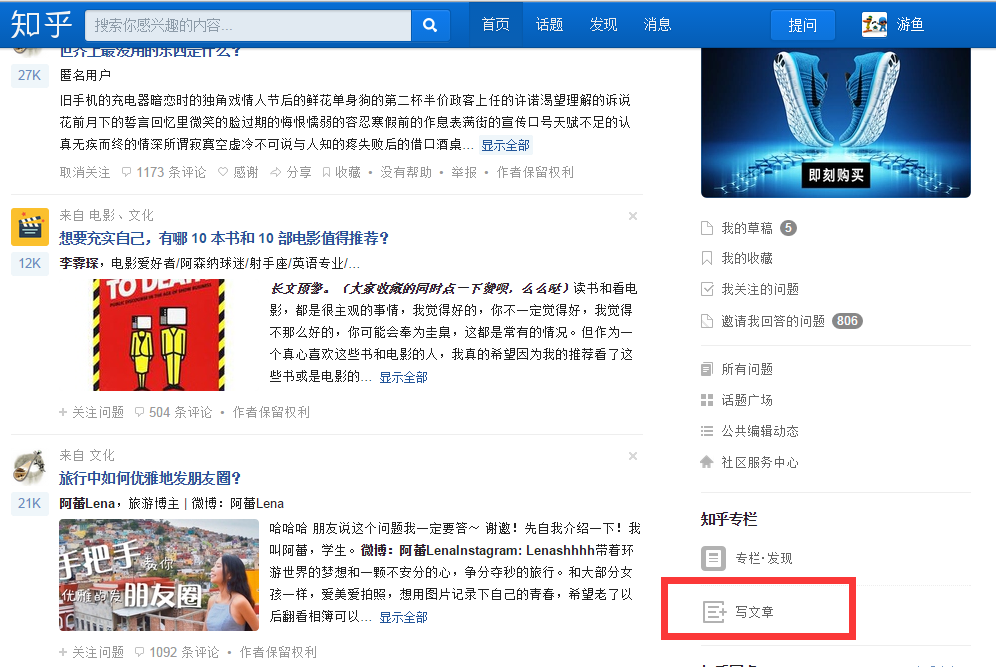This screenshot has width=996, height=667.
Task: Click the 电影 topic link
Action: [x=102, y=215]
